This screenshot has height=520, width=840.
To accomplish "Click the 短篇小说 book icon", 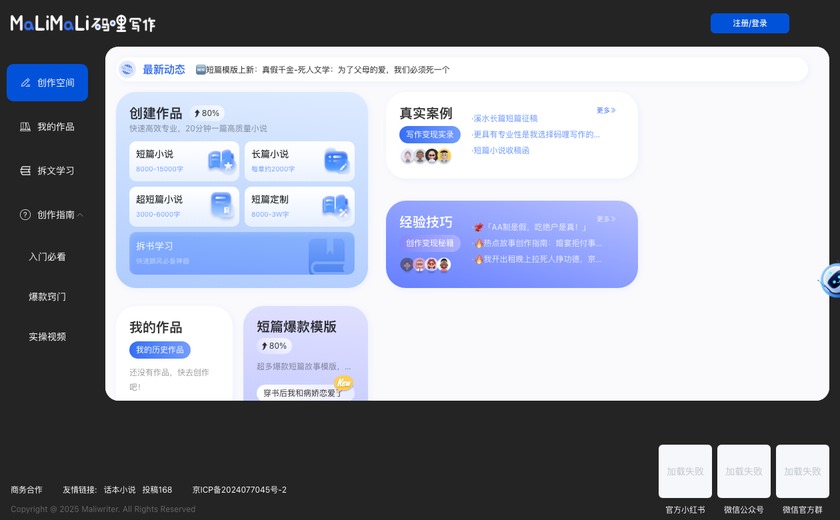I will point(221,161).
